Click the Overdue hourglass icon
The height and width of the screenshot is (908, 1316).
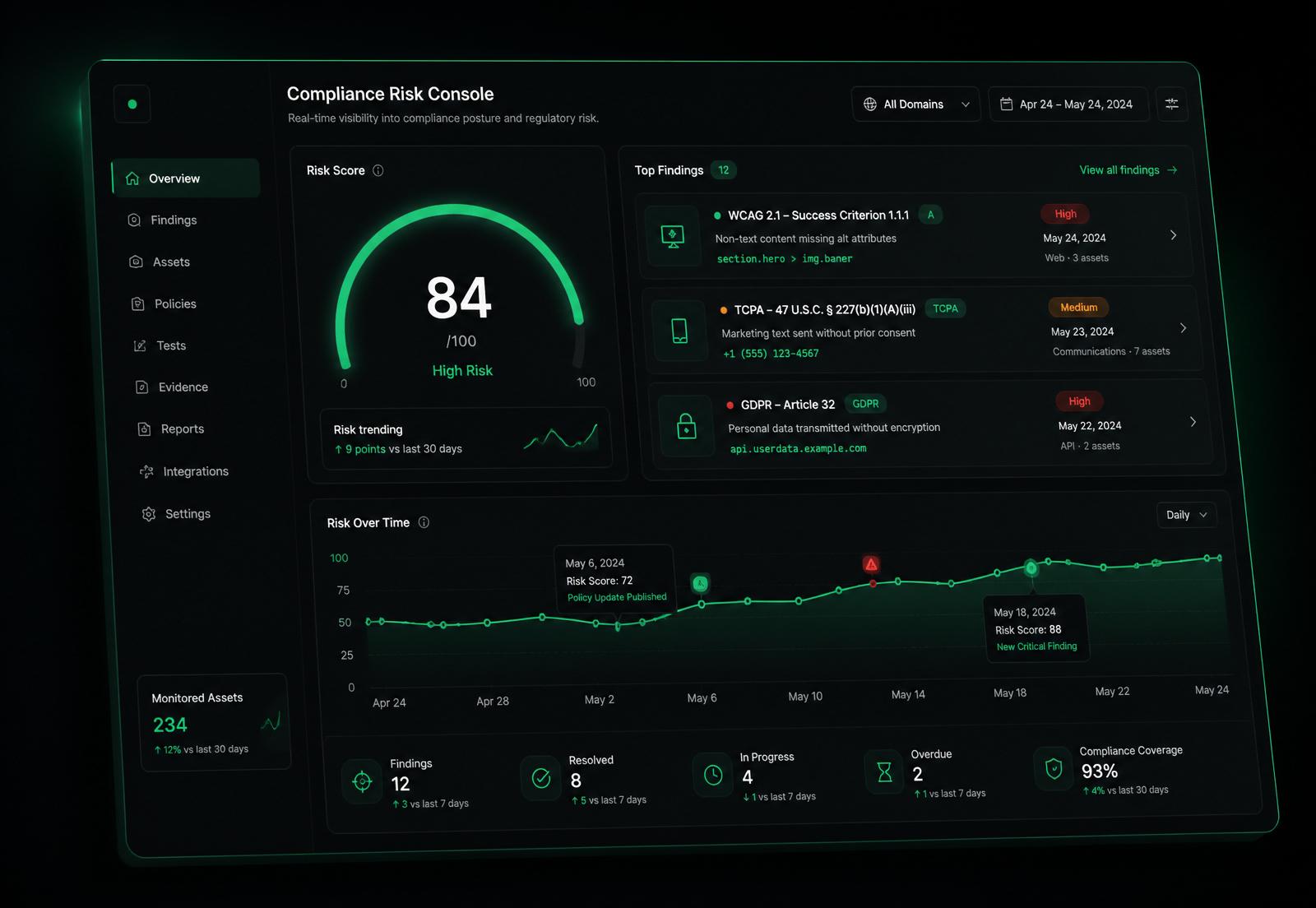[884, 771]
